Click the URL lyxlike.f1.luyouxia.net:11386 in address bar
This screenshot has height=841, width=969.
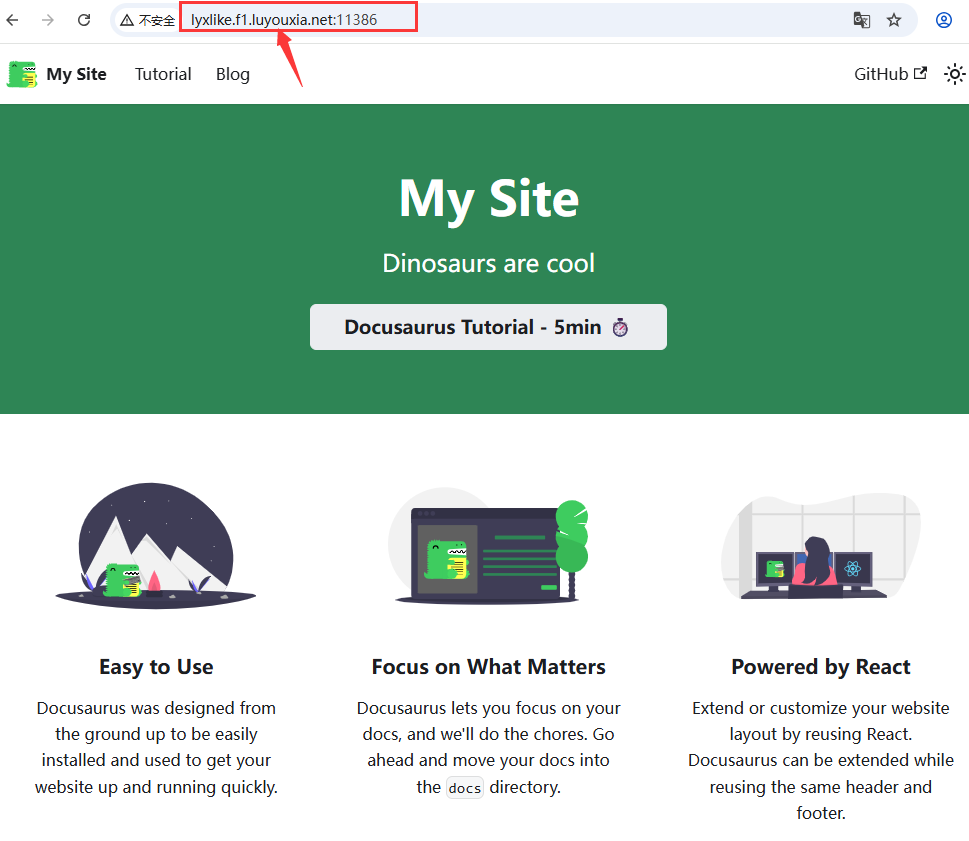pos(284,20)
